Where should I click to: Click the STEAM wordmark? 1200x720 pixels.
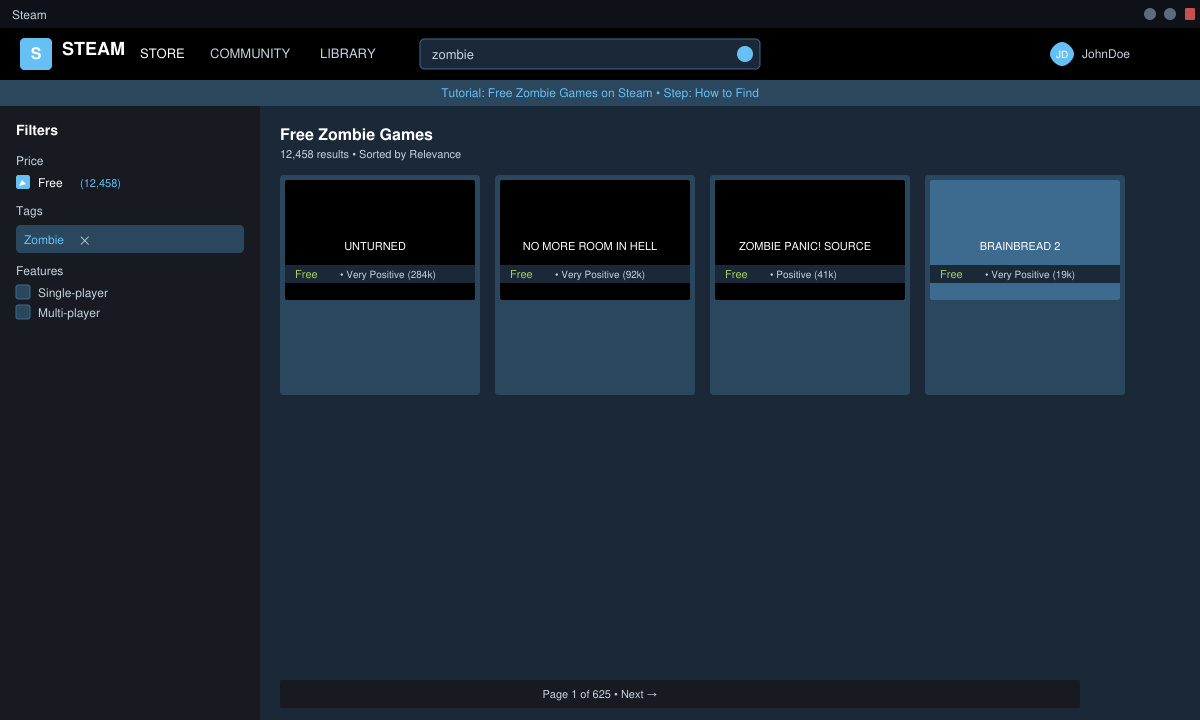click(x=93, y=49)
